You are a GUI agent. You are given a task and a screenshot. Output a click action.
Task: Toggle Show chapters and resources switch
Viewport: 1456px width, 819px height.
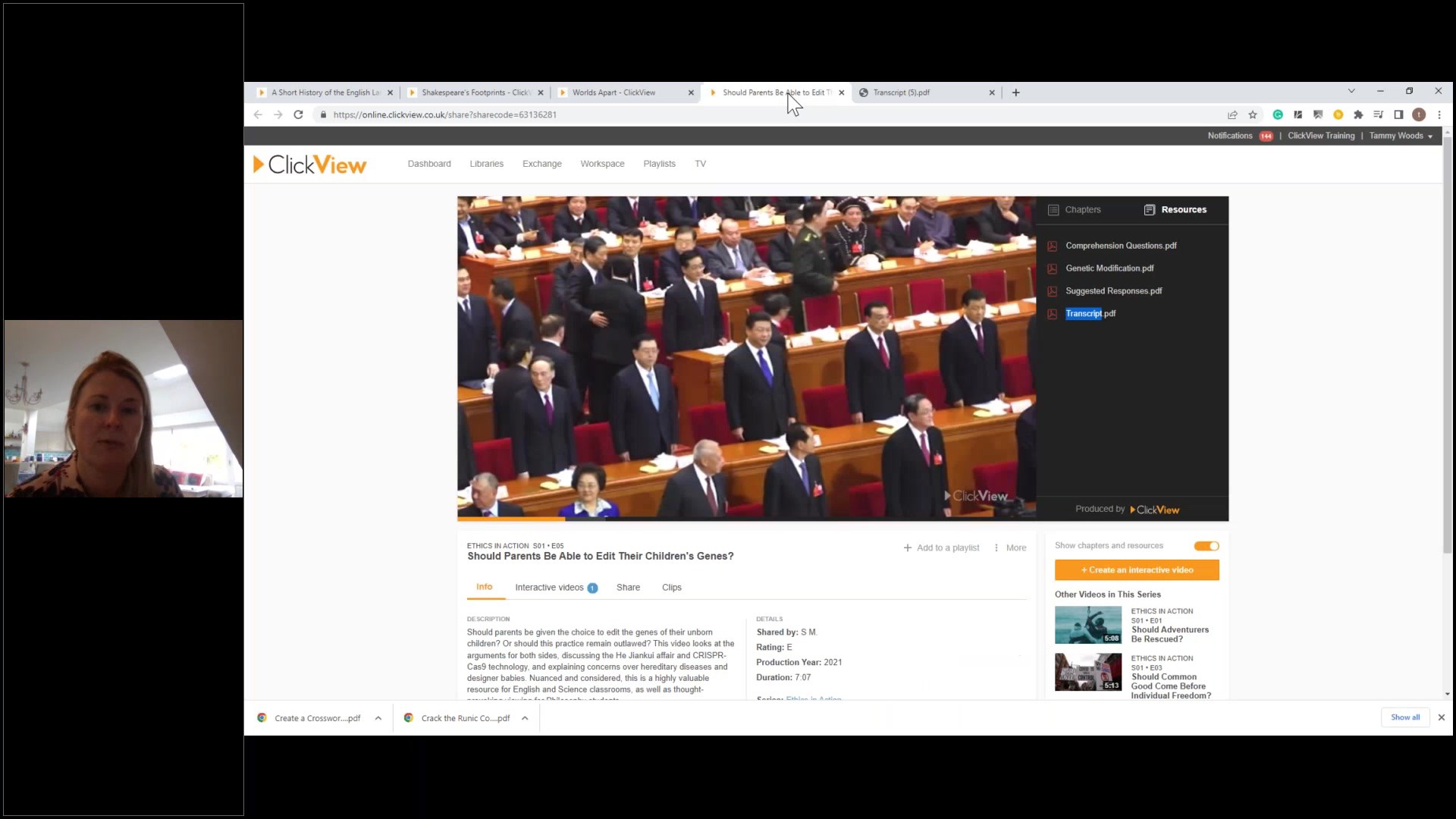(x=1207, y=546)
